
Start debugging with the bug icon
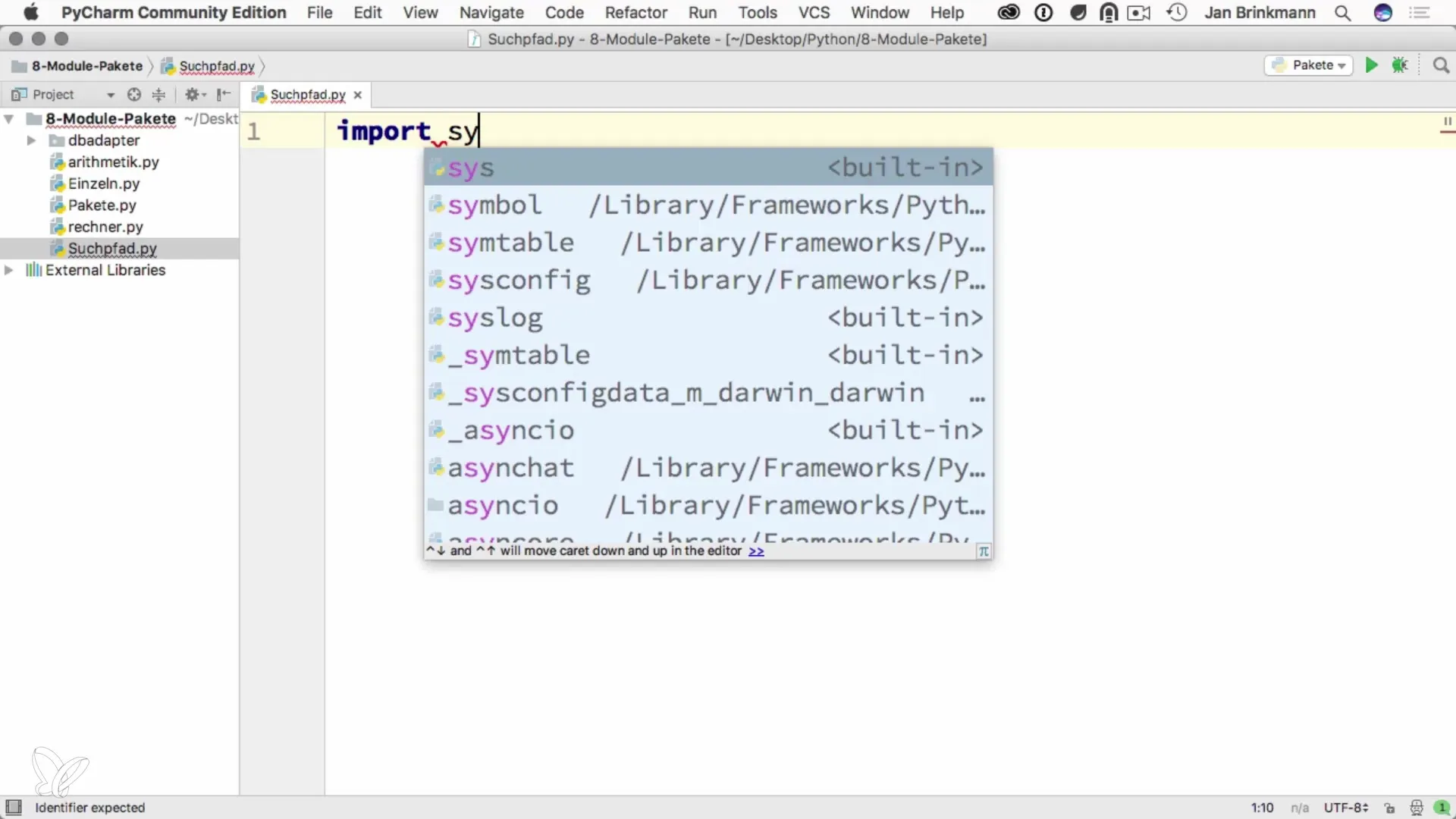pyautogui.click(x=1400, y=65)
